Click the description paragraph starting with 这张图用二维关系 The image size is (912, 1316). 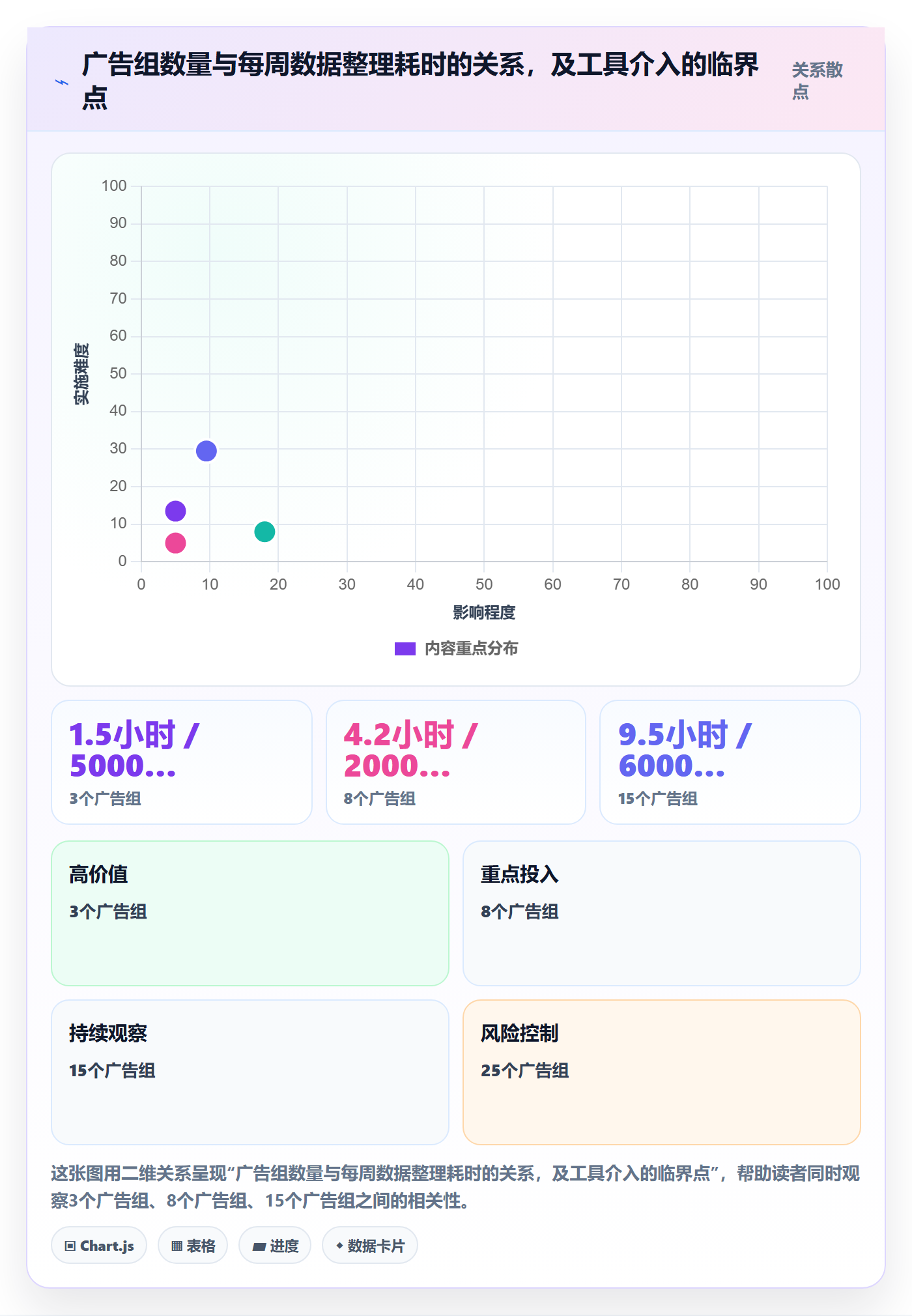click(455, 1186)
